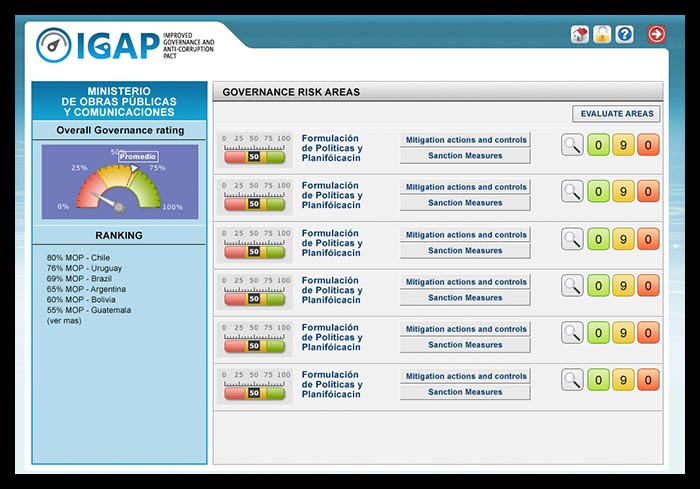Click the magnifier icon in the last row
The width and height of the screenshot is (700, 489).
572,380
